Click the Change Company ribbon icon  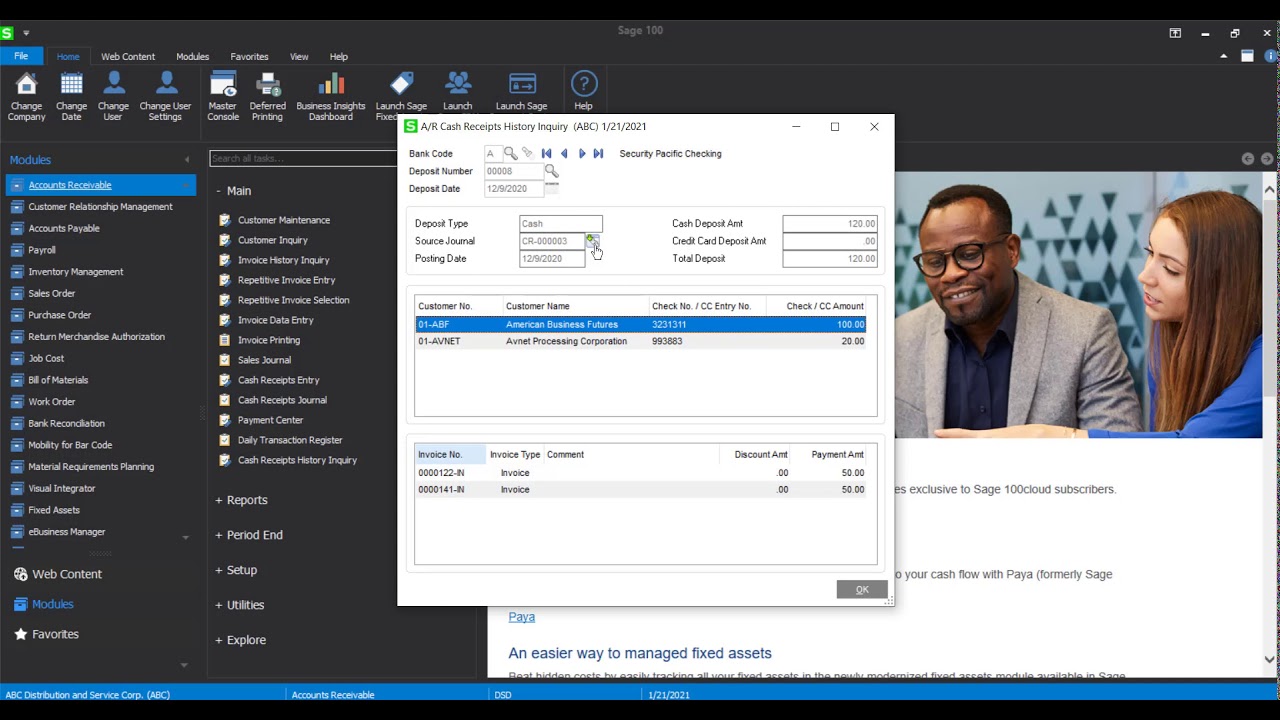(27, 96)
